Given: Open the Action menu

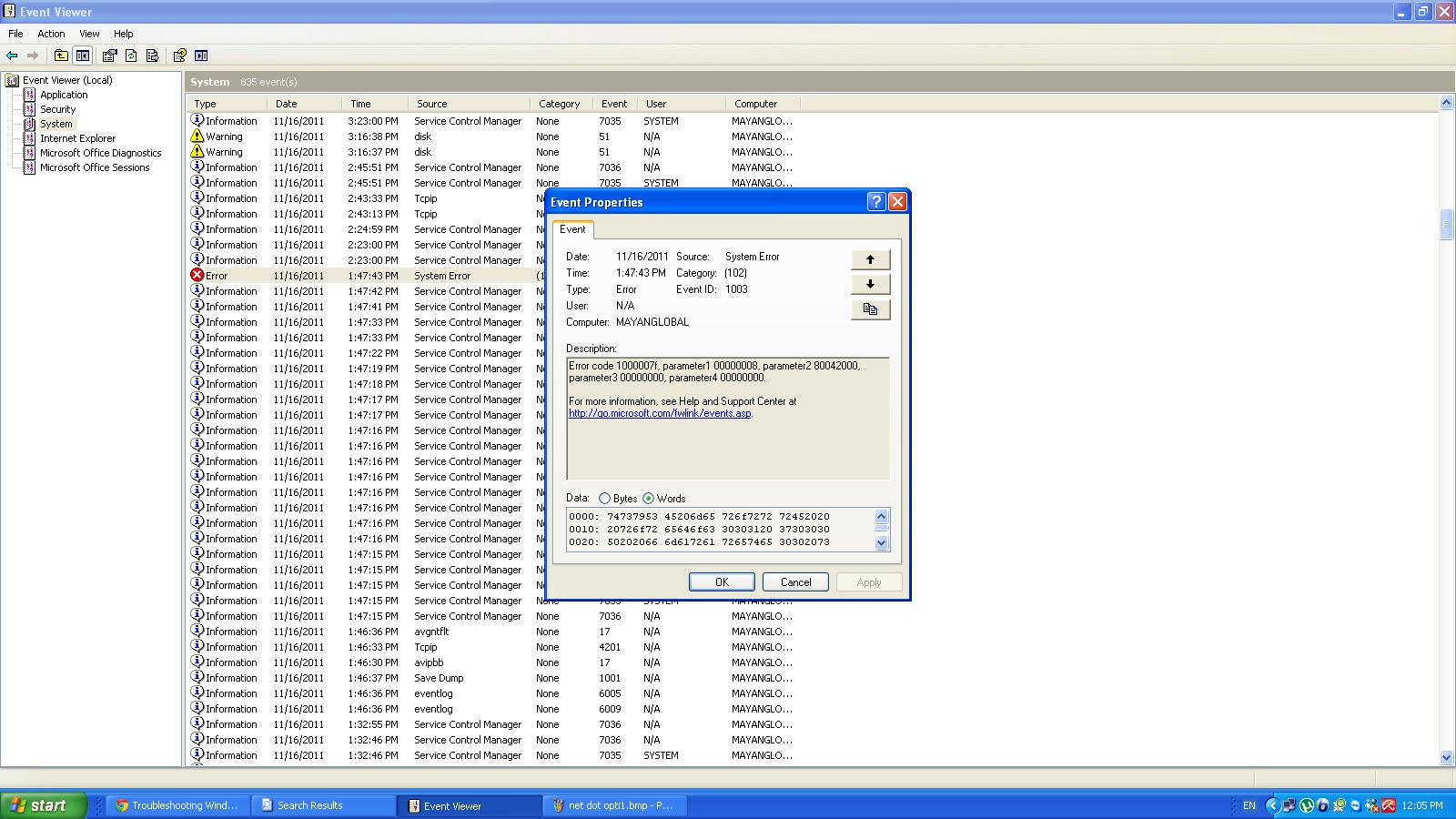Looking at the screenshot, I should pos(50,34).
